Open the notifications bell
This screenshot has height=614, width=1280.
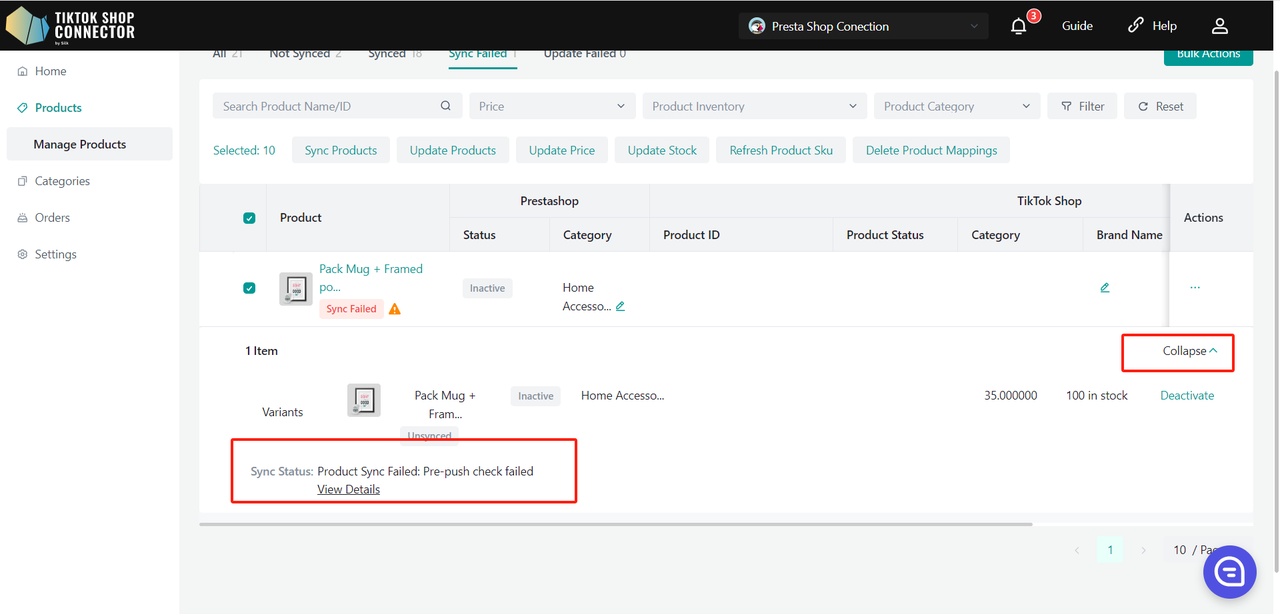coord(1019,26)
